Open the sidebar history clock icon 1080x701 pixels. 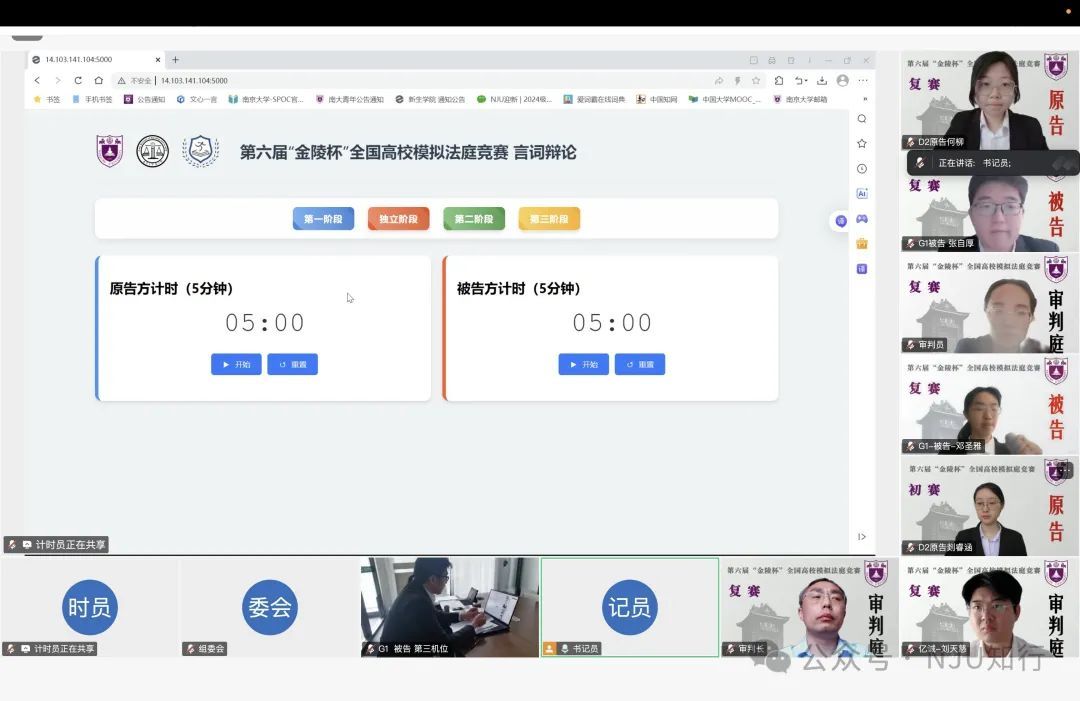pos(862,168)
